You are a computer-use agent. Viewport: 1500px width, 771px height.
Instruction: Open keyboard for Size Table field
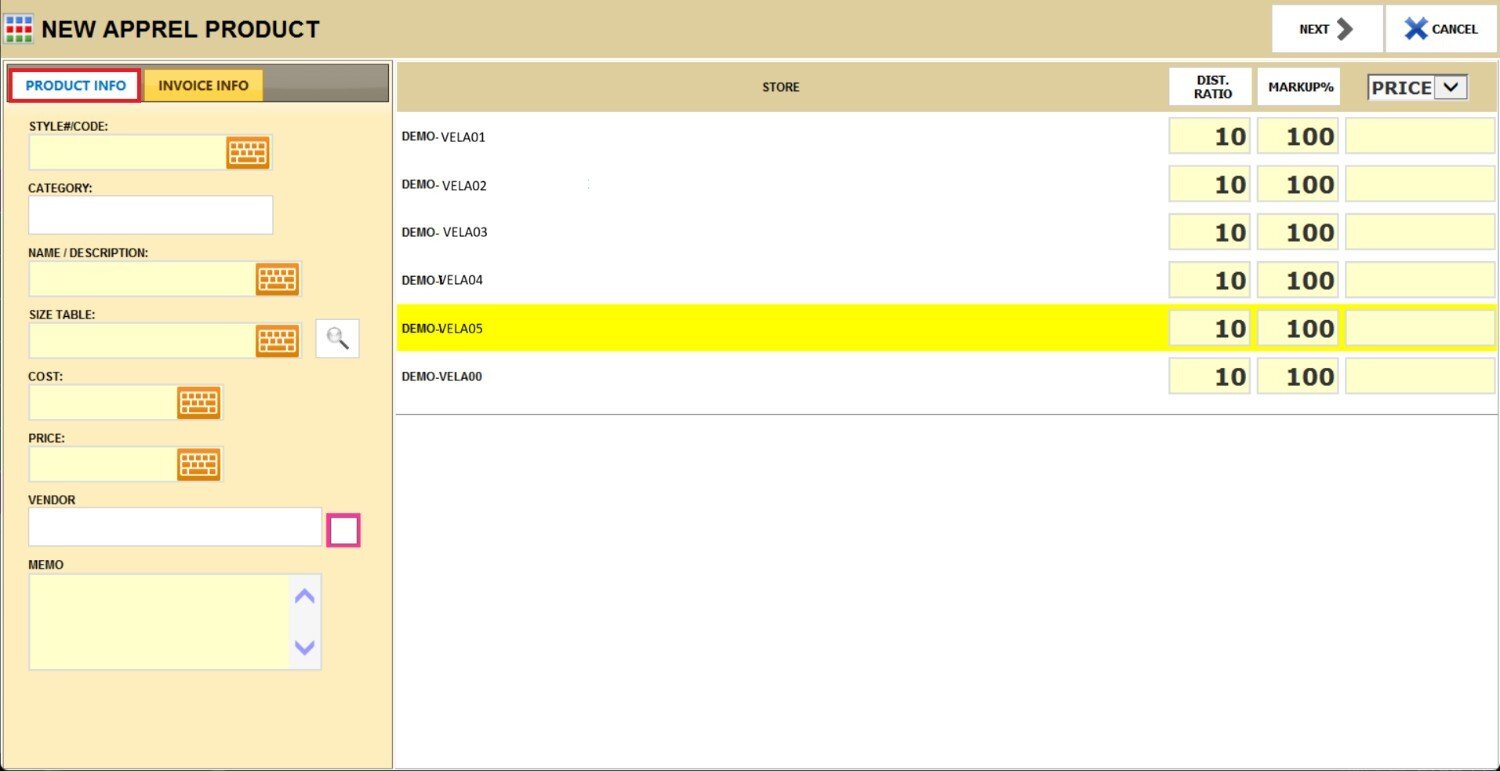tap(277, 341)
